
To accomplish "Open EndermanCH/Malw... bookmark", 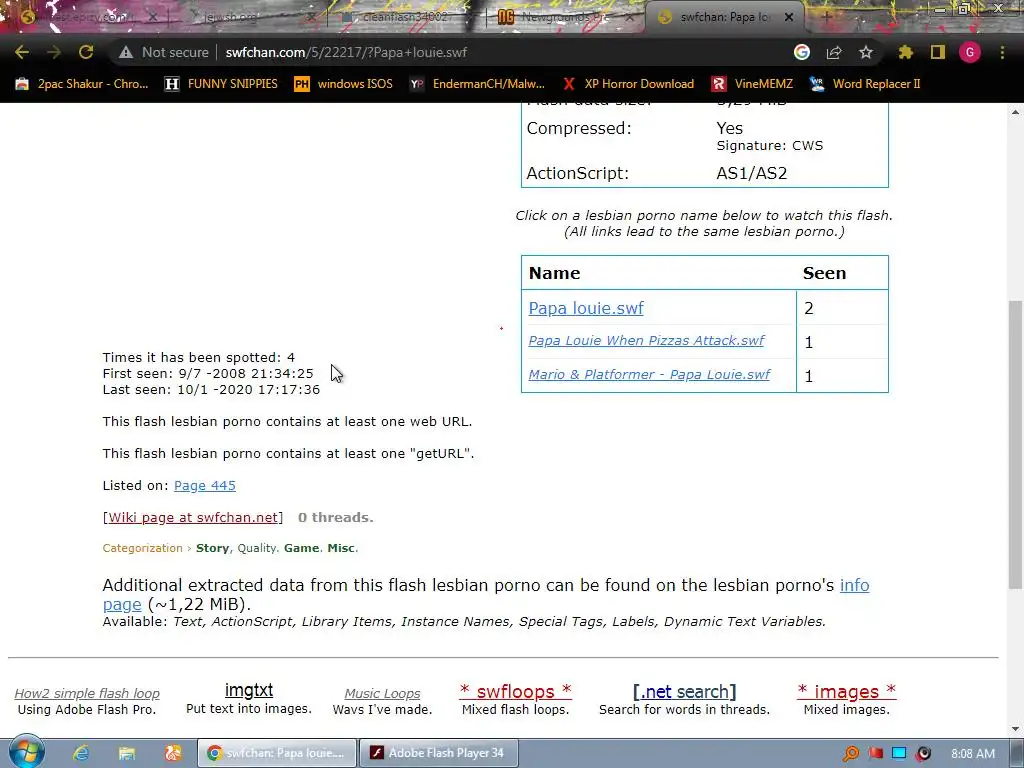I will [x=477, y=84].
